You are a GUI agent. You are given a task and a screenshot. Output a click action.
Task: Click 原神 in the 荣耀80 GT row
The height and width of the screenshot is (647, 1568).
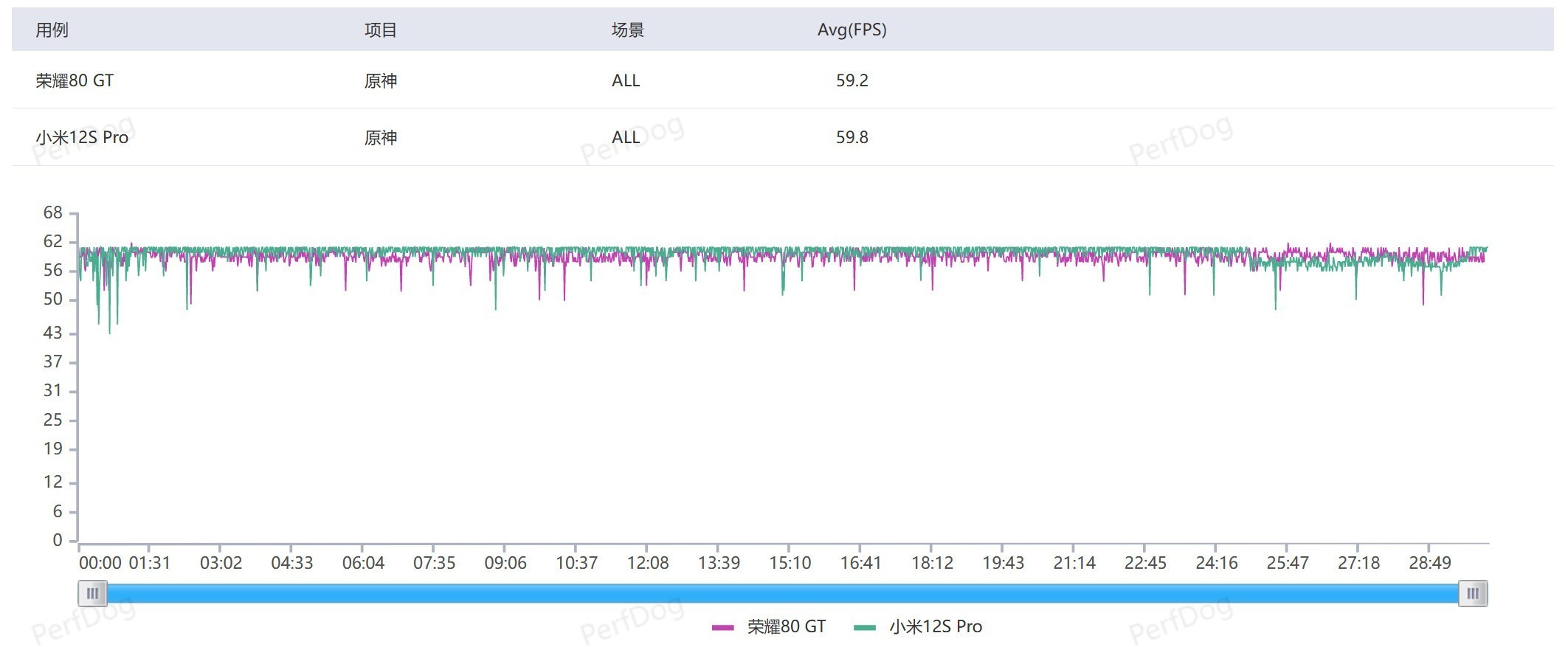(x=381, y=80)
